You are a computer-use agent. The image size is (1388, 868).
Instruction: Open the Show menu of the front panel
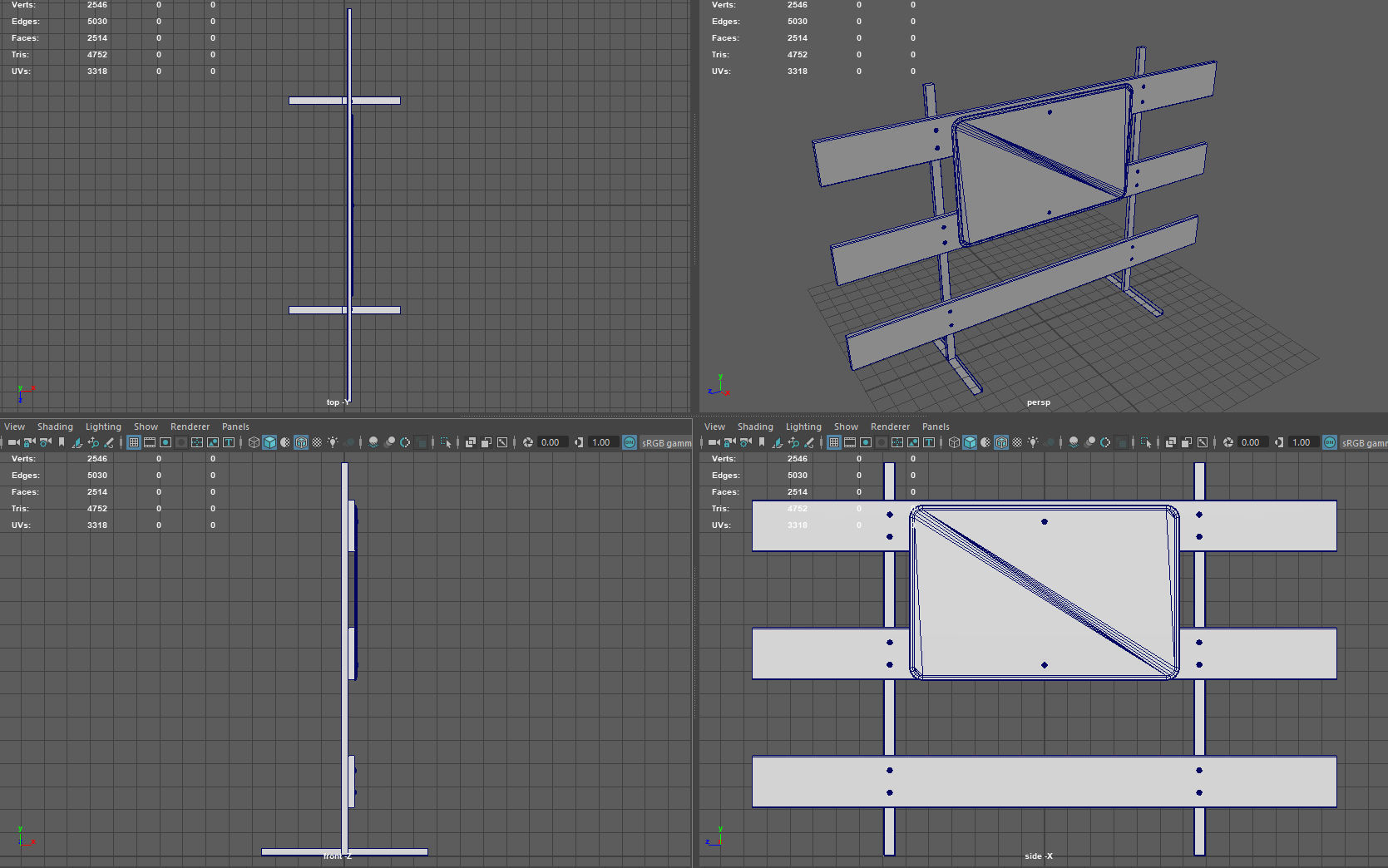[x=146, y=427]
